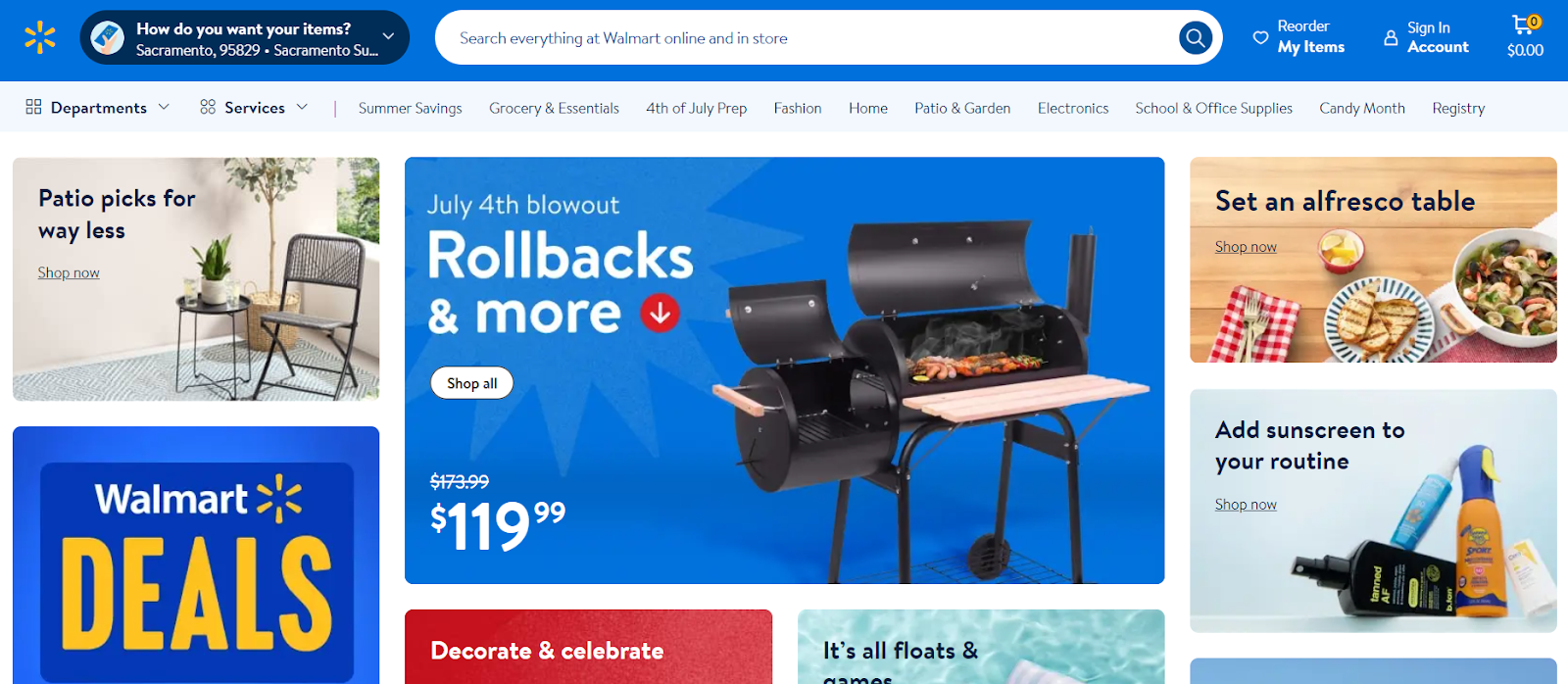Click the Shop all button
Viewport: 1568px width, 684px height.
472,383
